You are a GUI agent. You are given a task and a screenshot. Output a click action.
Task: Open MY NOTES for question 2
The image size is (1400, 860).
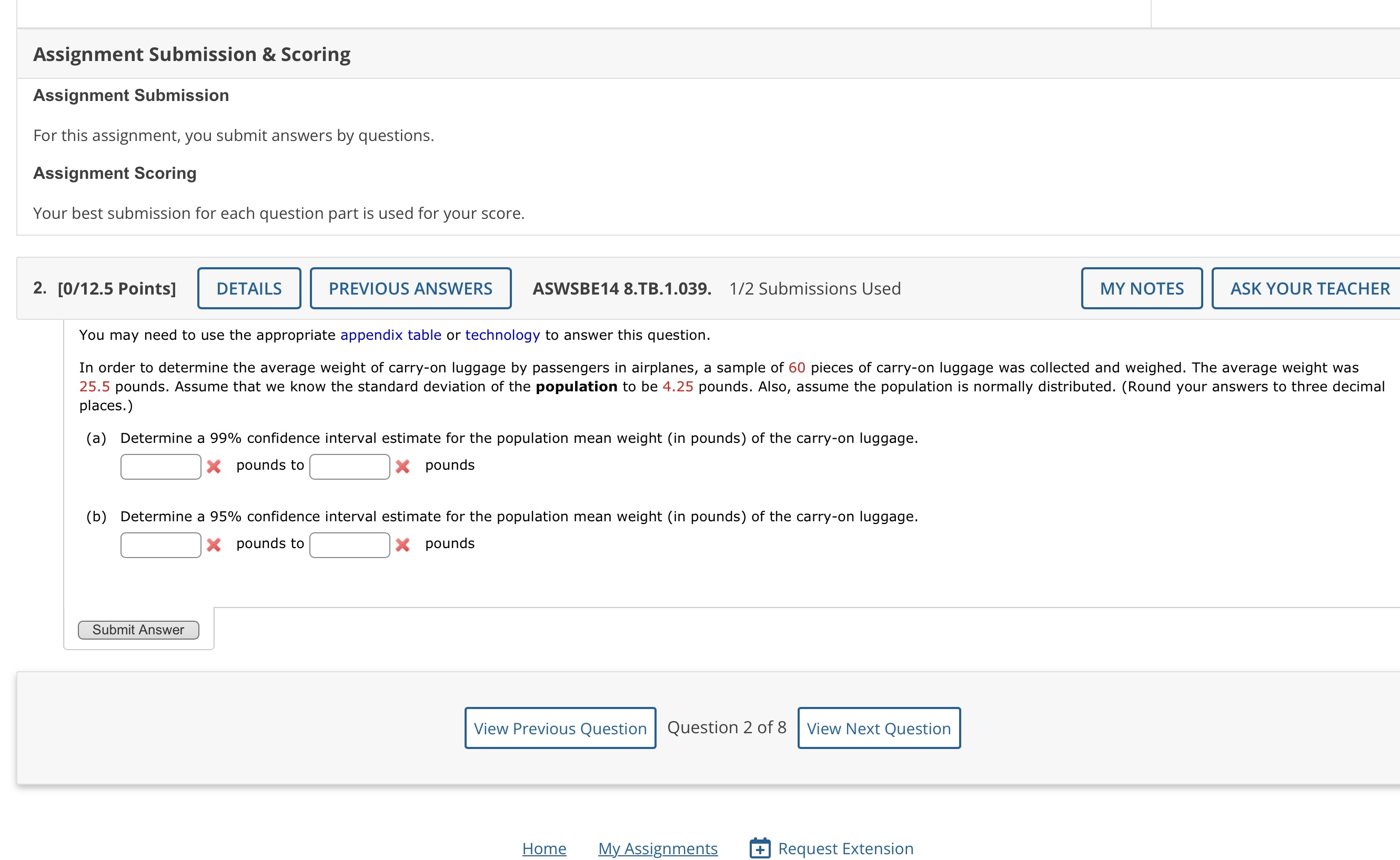coord(1141,288)
